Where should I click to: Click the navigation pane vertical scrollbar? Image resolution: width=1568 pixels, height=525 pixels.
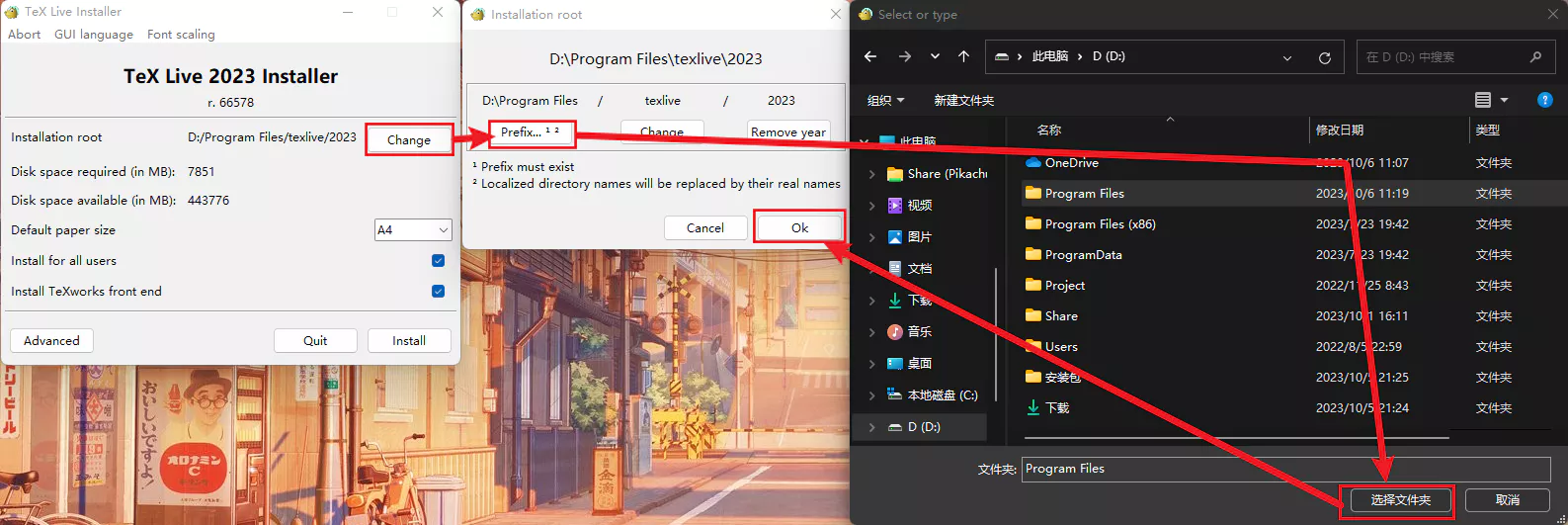[996, 334]
